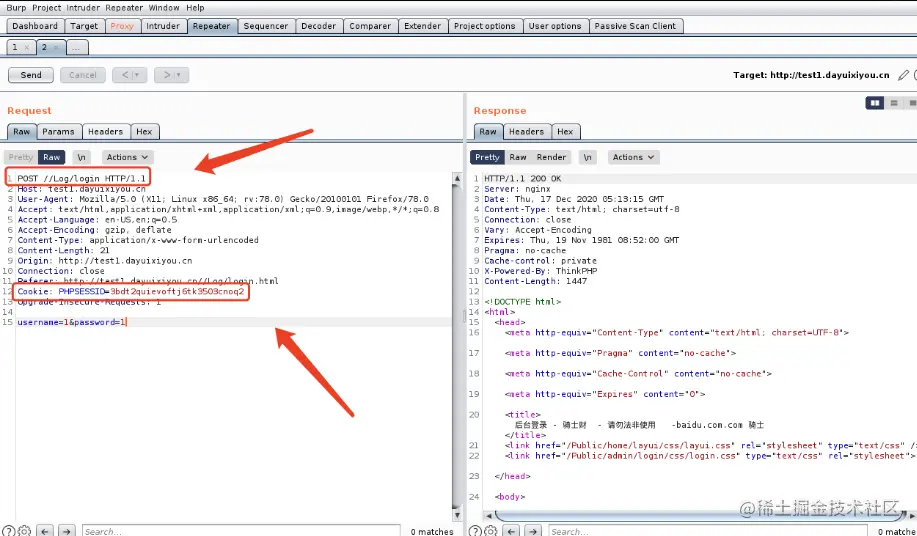
Task: Edit the Repeater target with the pencil icon
Action: click(x=904, y=75)
